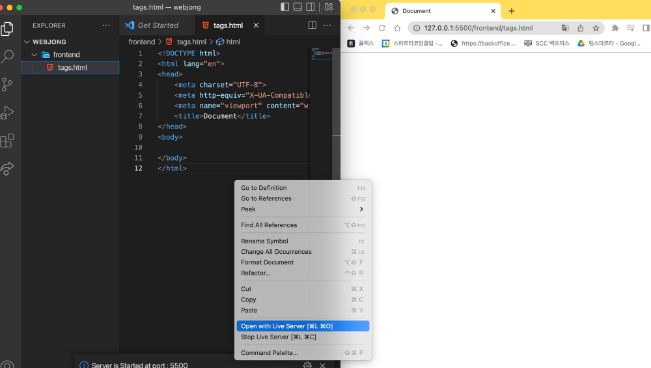651x368 pixels.
Task: Choose Format Document
Action: (303, 263)
